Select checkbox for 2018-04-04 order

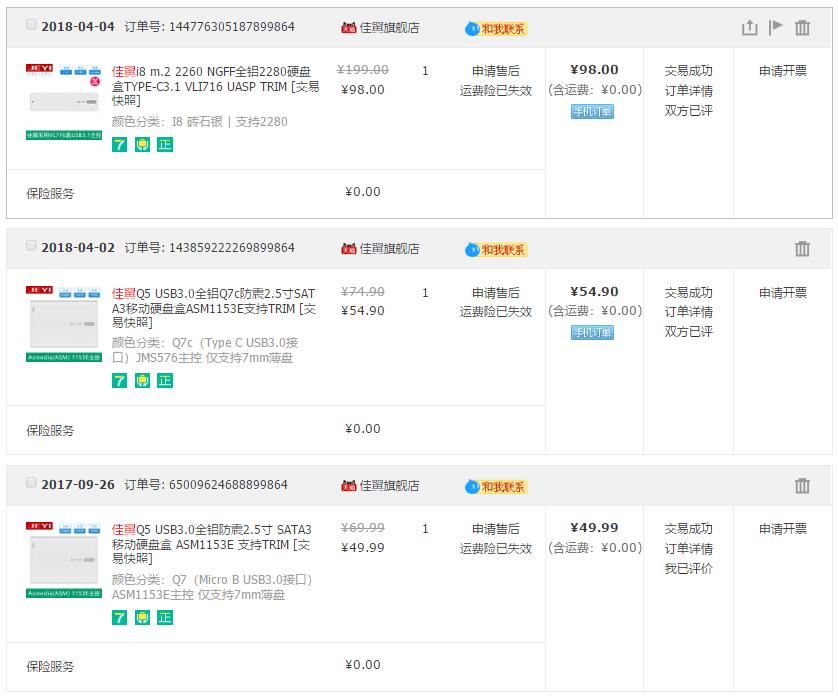31,25
